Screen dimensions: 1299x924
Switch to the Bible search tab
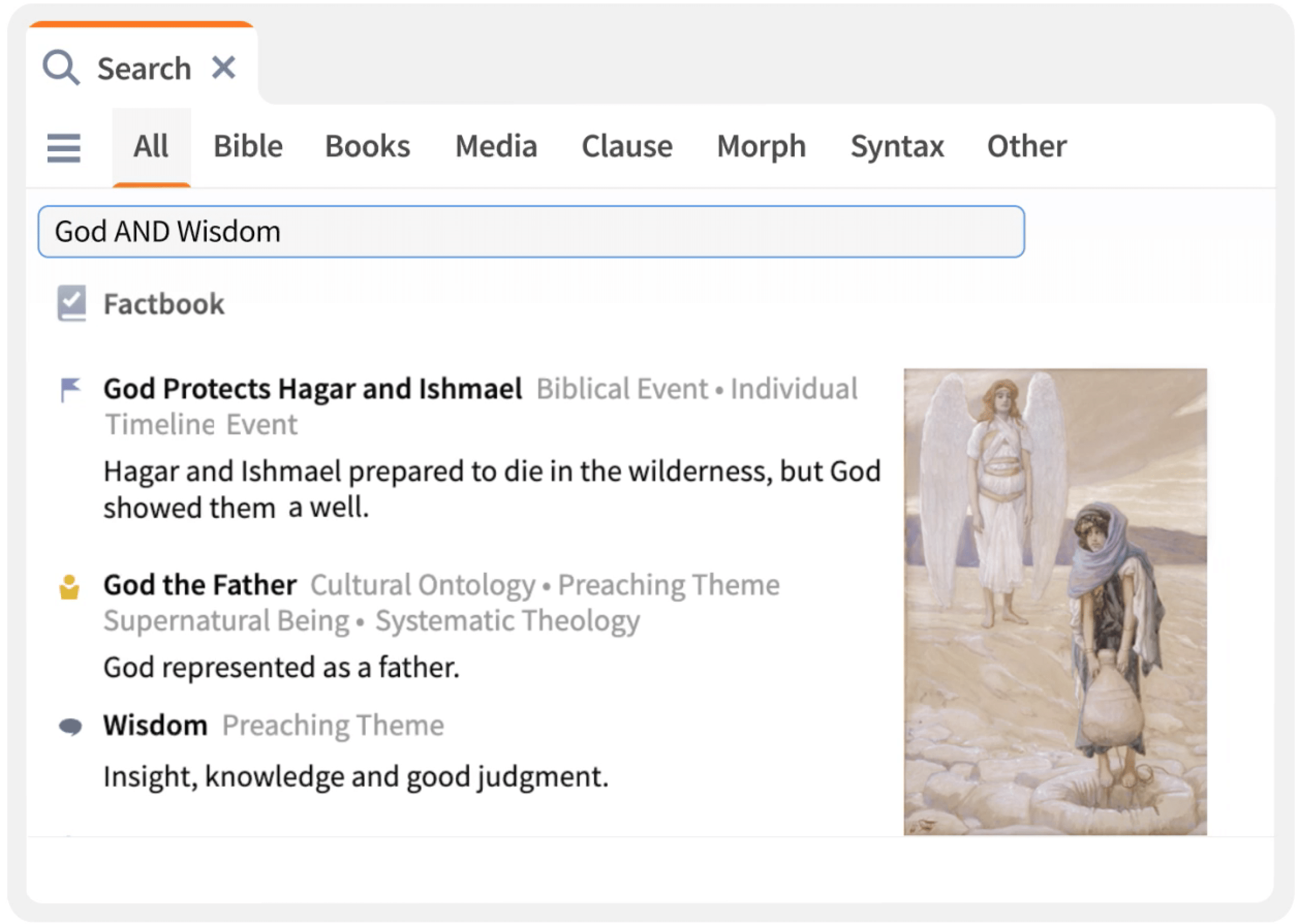tap(248, 144)
